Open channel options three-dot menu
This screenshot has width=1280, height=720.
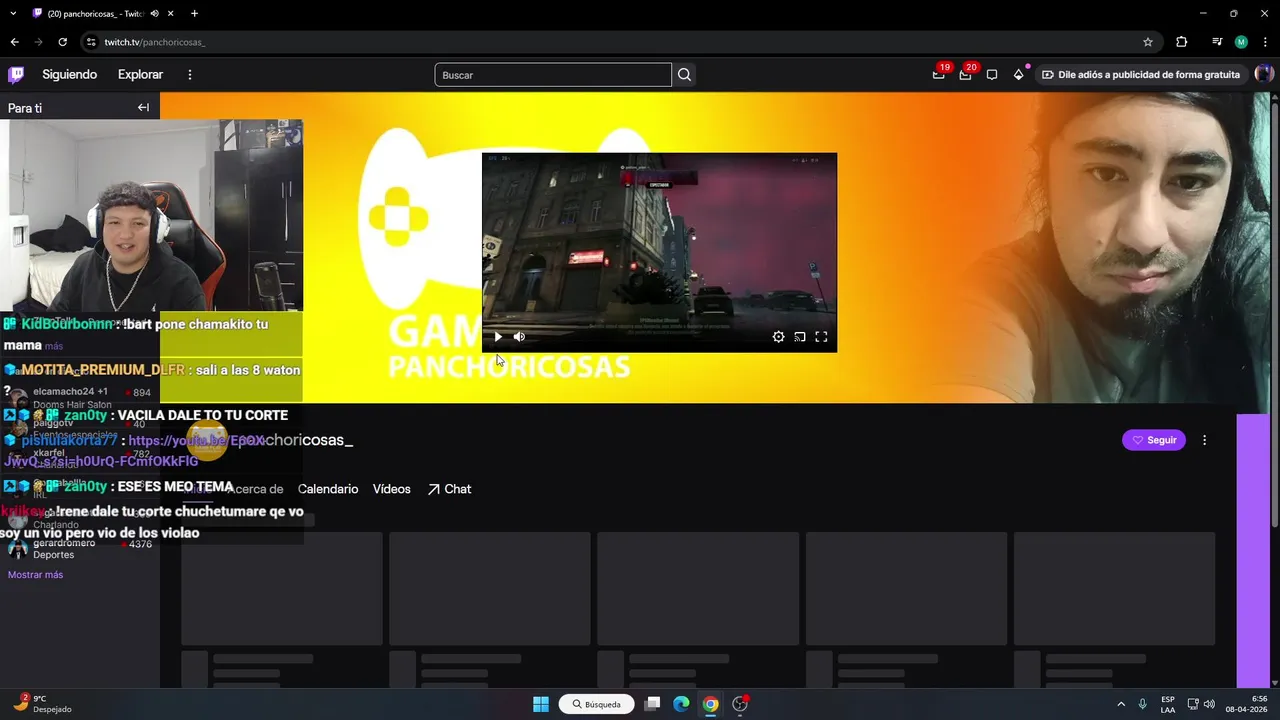coord(1204,440)
